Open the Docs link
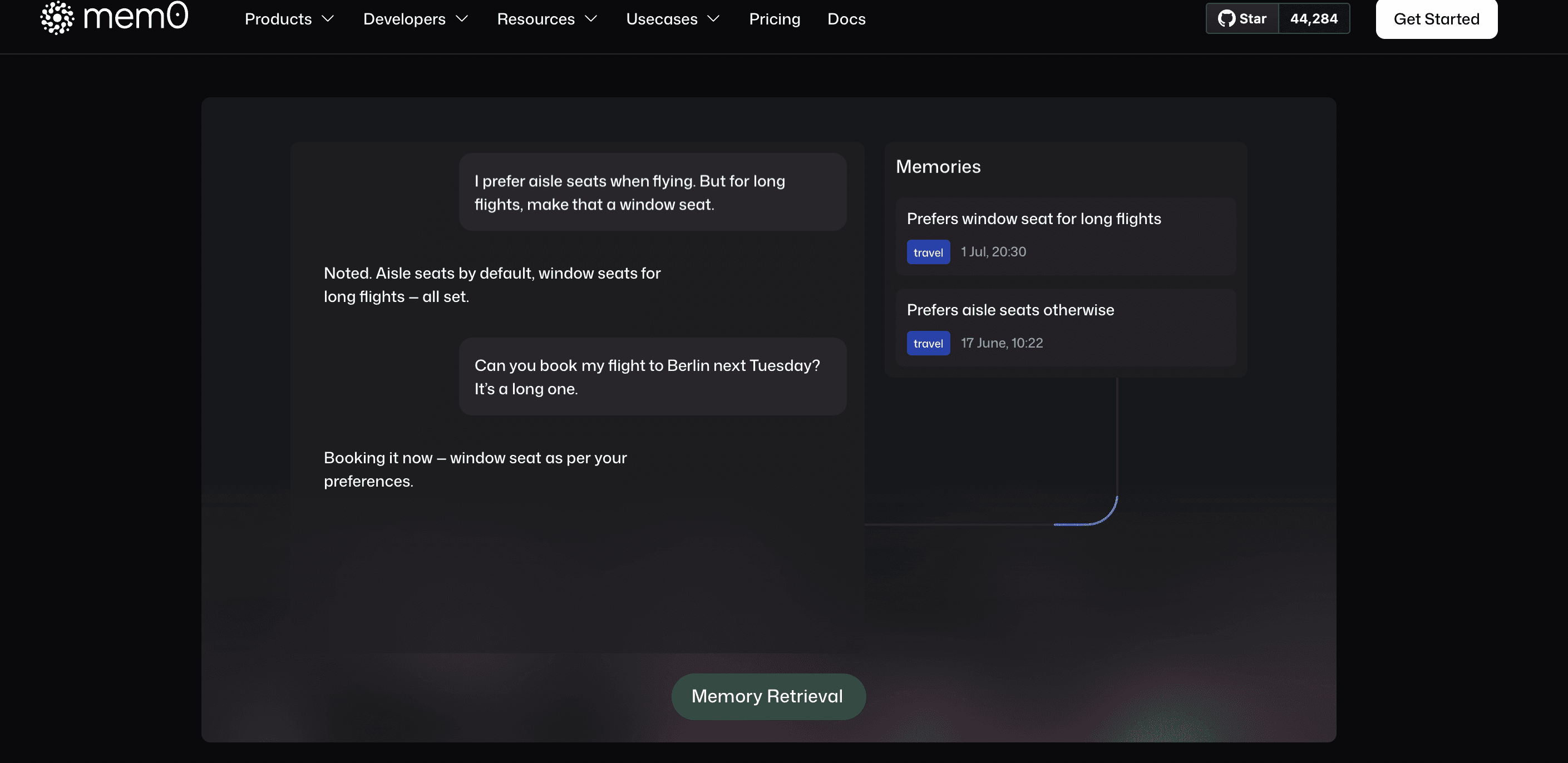 (846, 19)
